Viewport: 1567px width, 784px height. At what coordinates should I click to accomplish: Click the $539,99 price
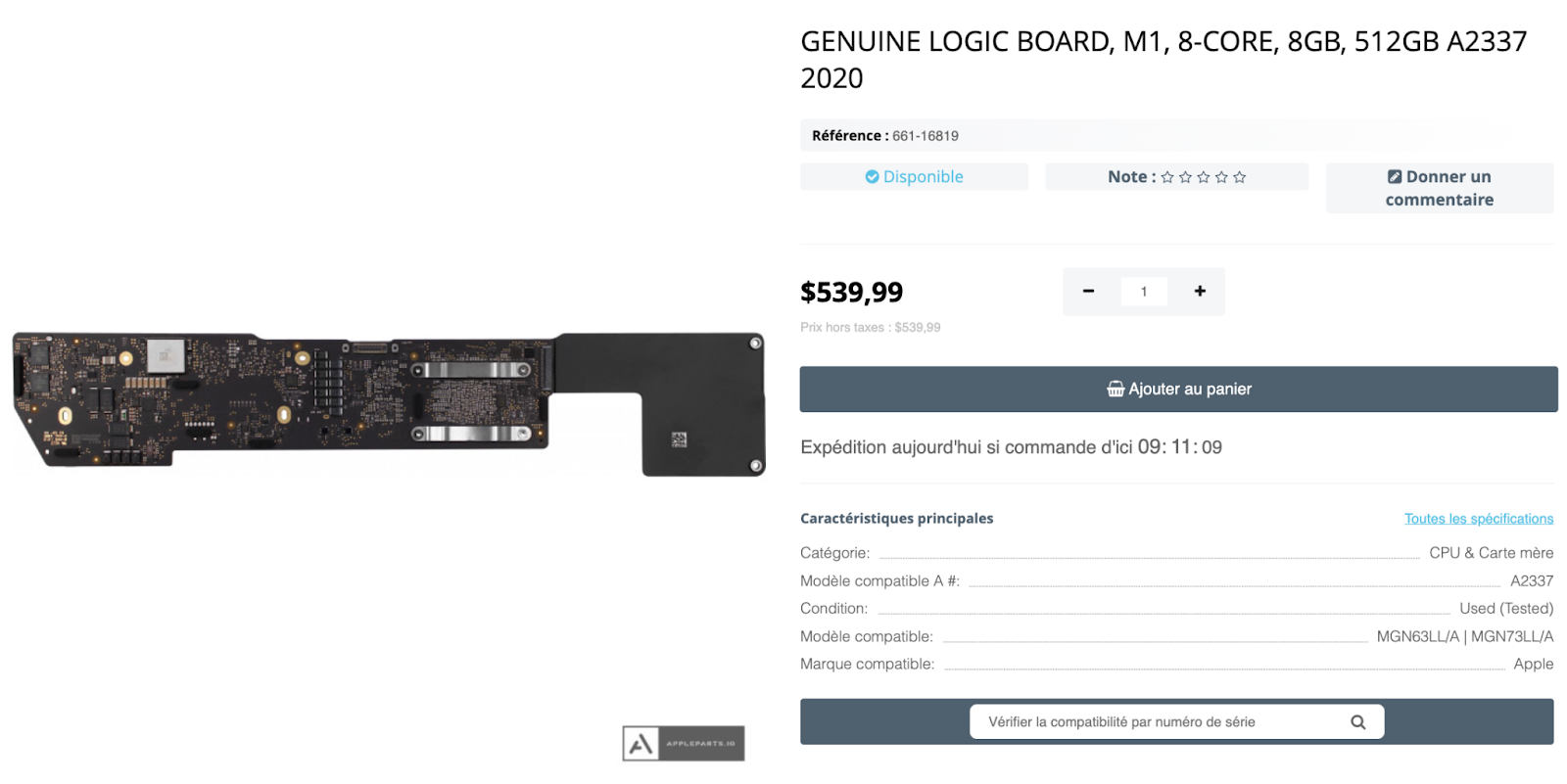click(851, 292)
